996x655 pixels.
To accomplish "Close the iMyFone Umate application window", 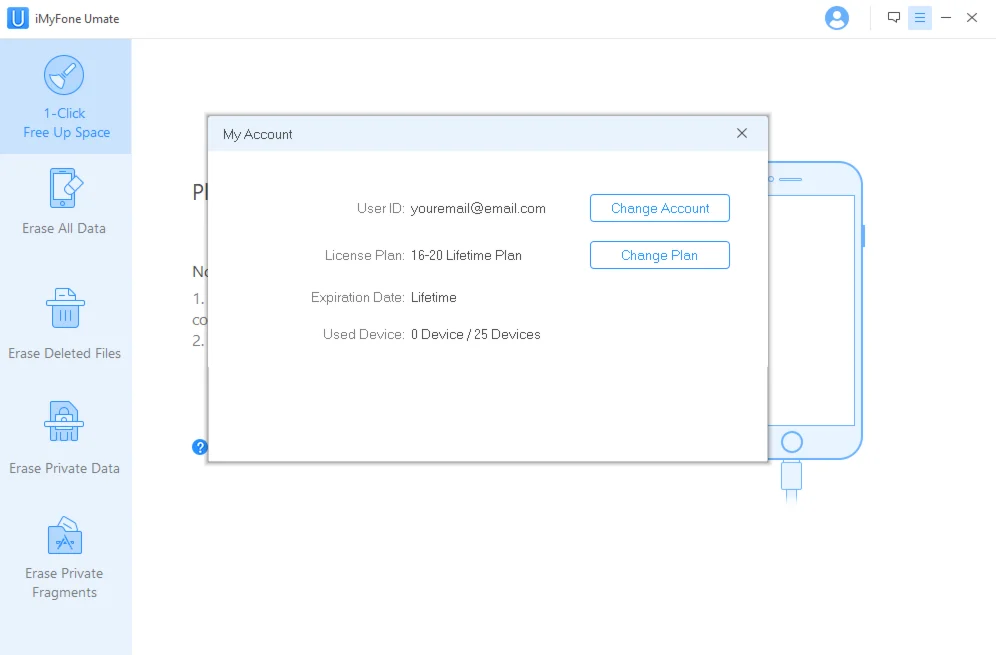I will [x=972, y=18].
